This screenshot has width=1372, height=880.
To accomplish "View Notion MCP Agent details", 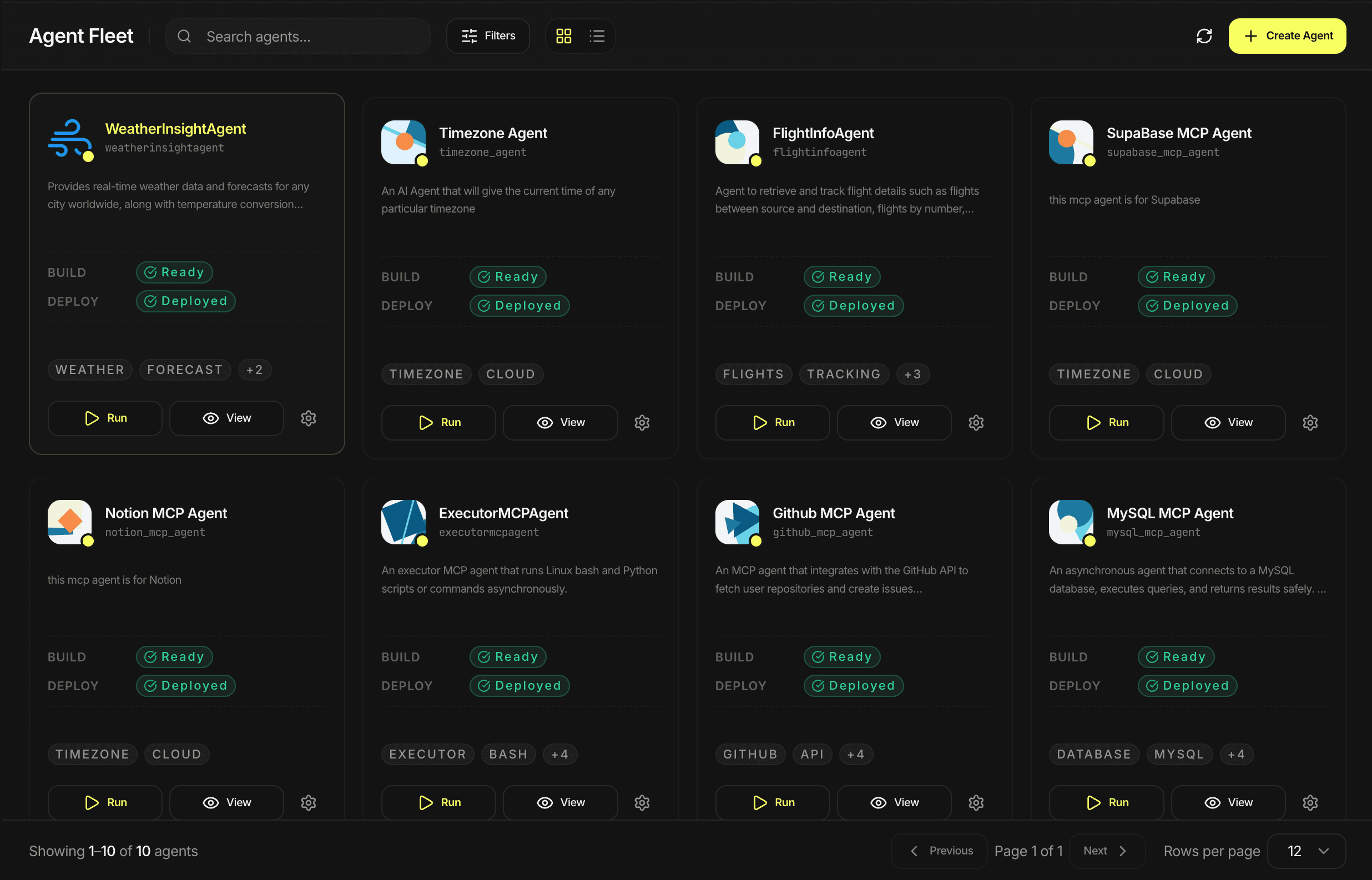I will (x=227, y=803).
